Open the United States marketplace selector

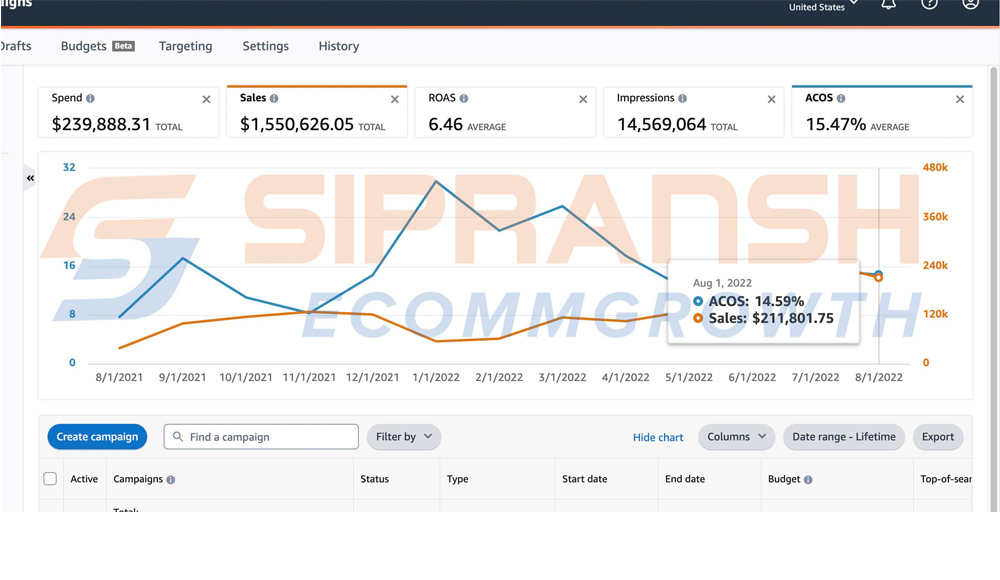click(x=823, y=7)
